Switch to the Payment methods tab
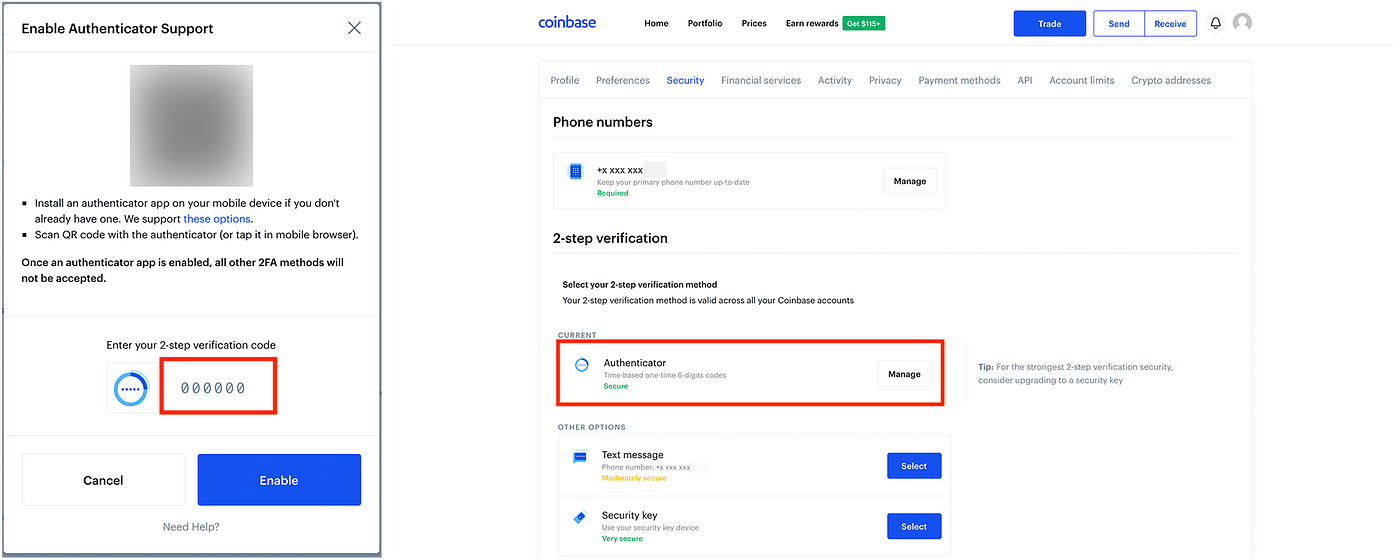The width and height of the screenshot is (1400, 560). coord(959,80)
